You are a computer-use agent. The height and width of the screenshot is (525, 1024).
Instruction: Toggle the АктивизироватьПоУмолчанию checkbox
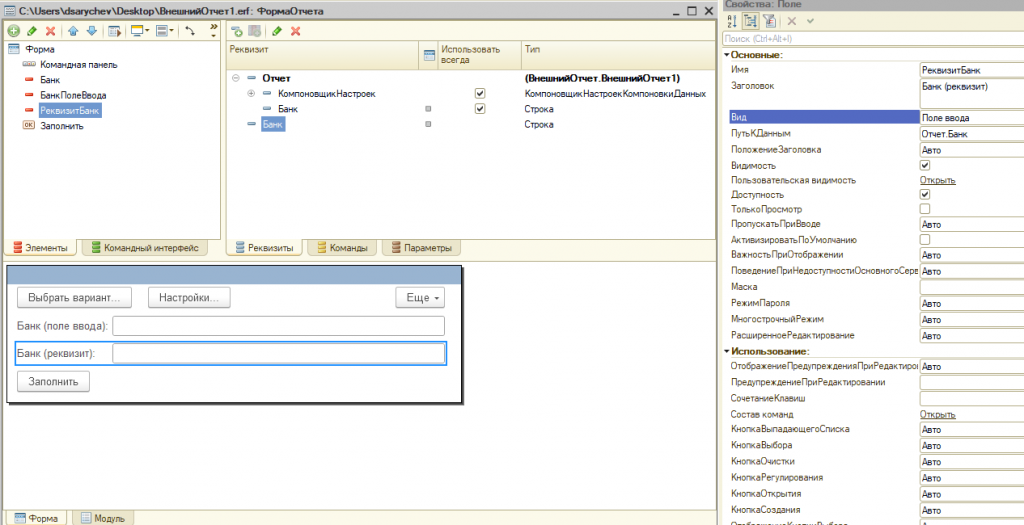click(925, 240)
